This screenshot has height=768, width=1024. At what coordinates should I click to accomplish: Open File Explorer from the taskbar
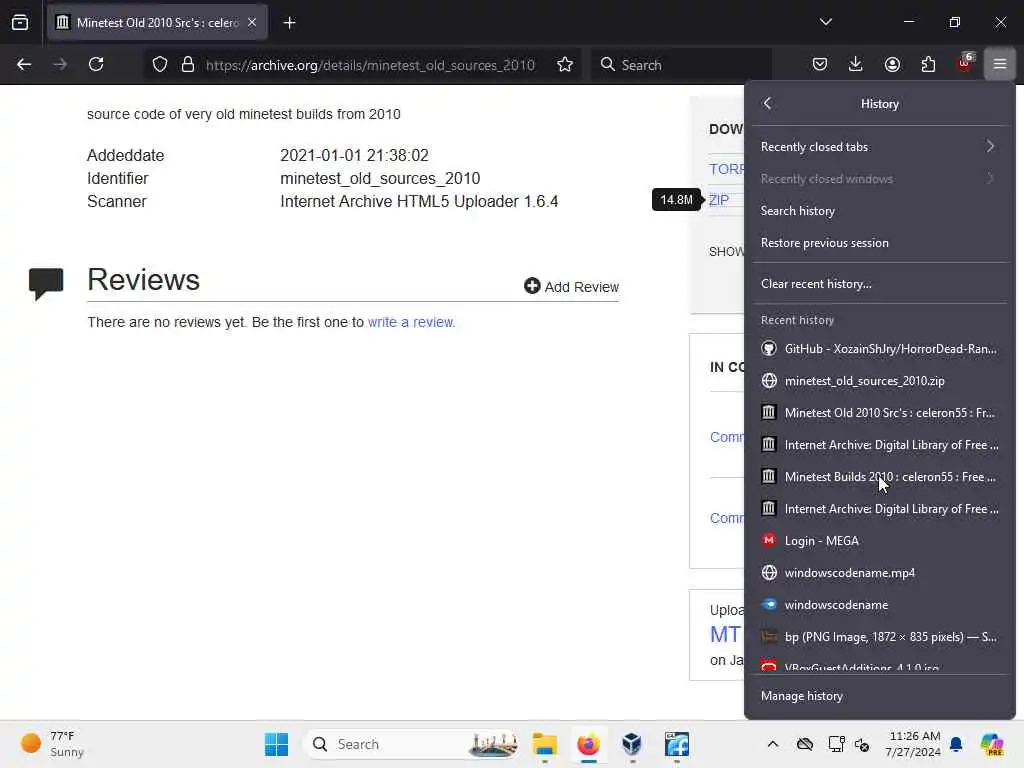tap(544, 744)
